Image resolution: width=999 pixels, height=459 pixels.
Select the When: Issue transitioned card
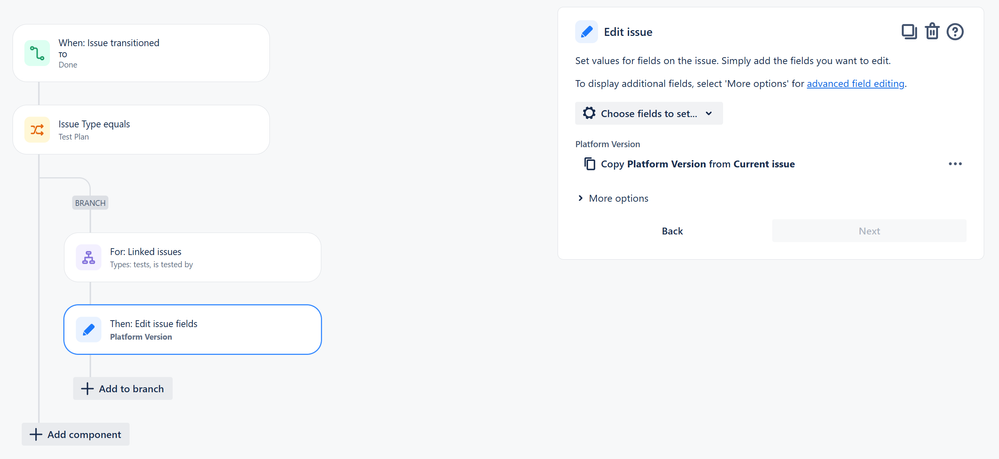click(x=141, y=53)
